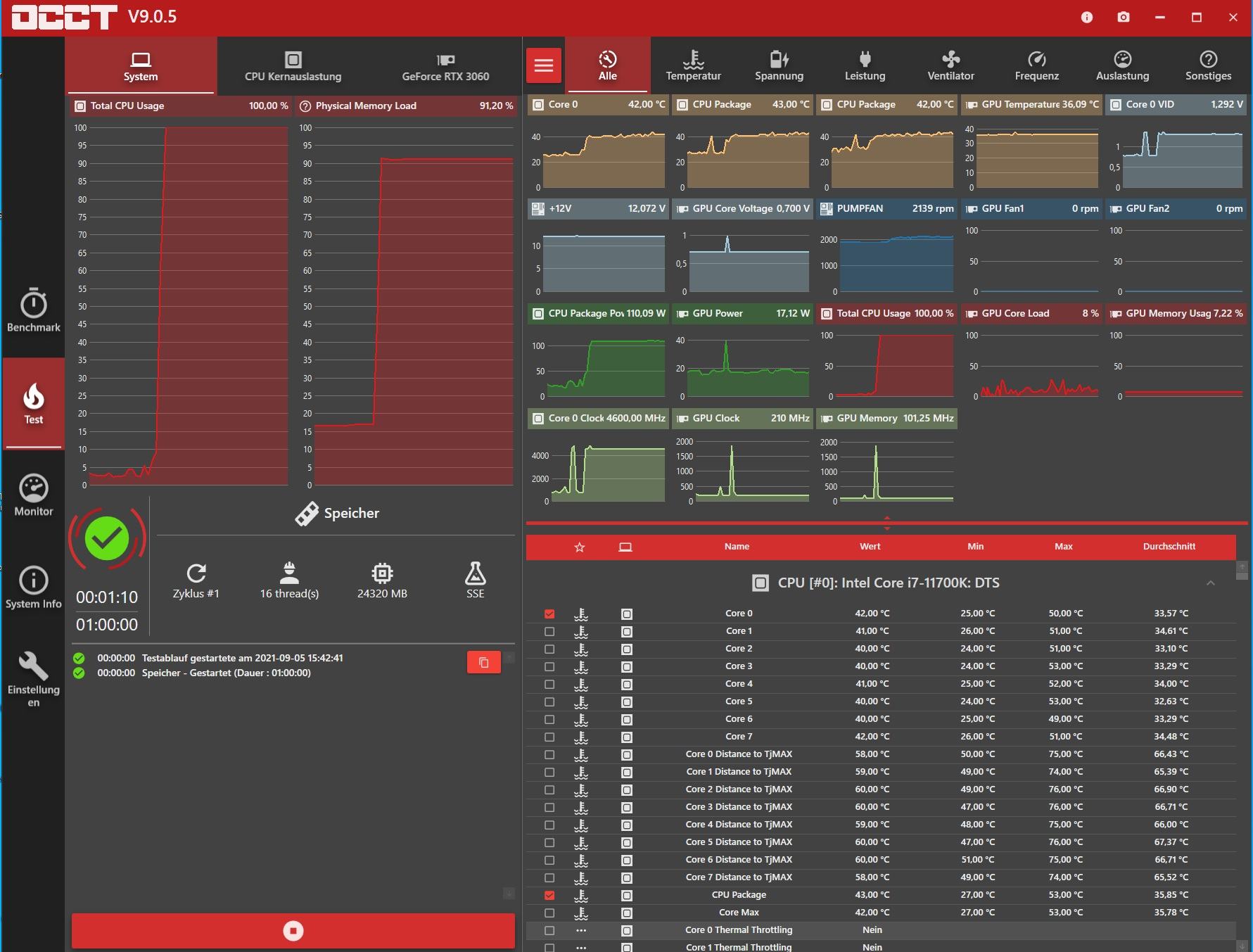This screenshot has height=952, width=1253.
Task: Click the GPU Power graph tile
Action: click(x=742, y=354)
